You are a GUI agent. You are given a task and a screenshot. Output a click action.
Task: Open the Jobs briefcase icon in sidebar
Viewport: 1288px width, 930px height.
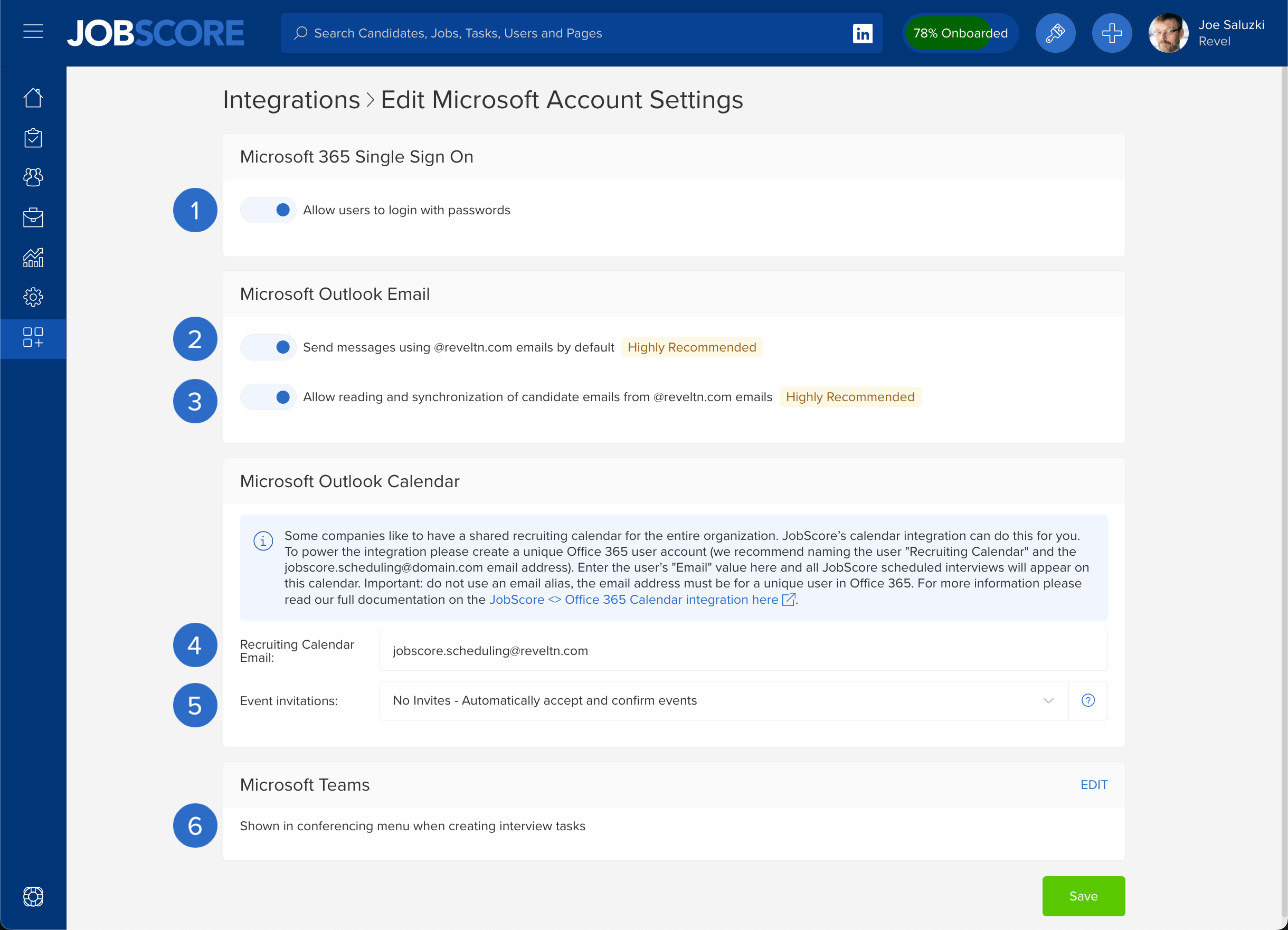tap(33, 217)
